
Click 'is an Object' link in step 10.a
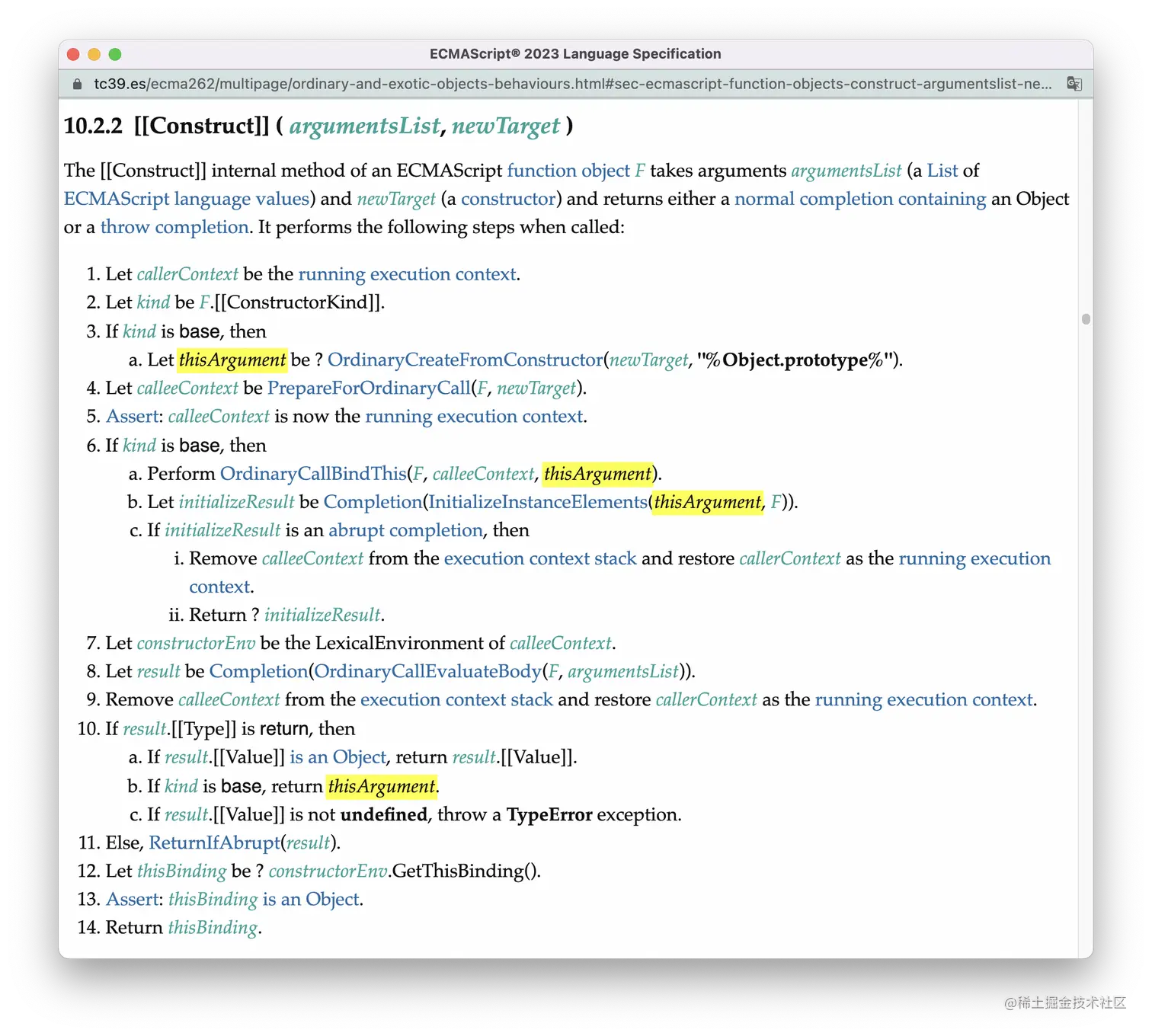coord(338,757)
